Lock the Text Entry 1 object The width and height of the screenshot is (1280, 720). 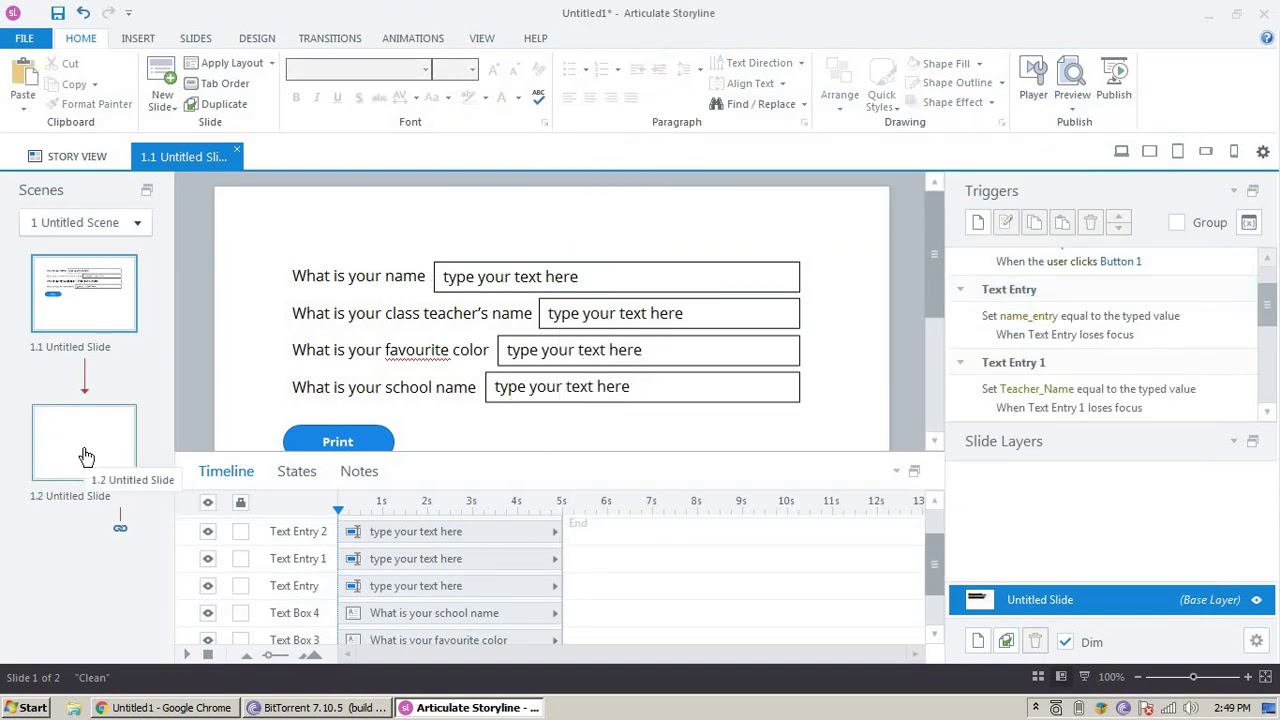coord(240,559)
